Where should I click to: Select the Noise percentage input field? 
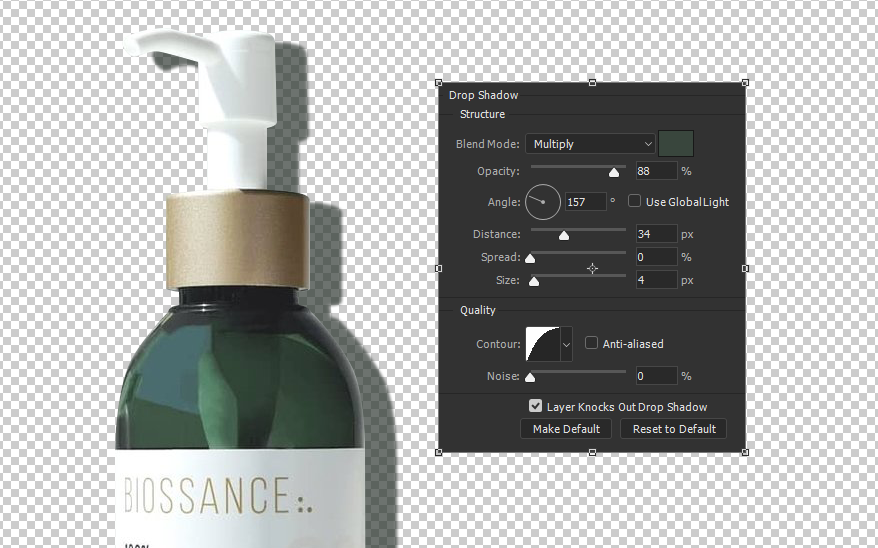pyautogui.click(x=656, y=376)
